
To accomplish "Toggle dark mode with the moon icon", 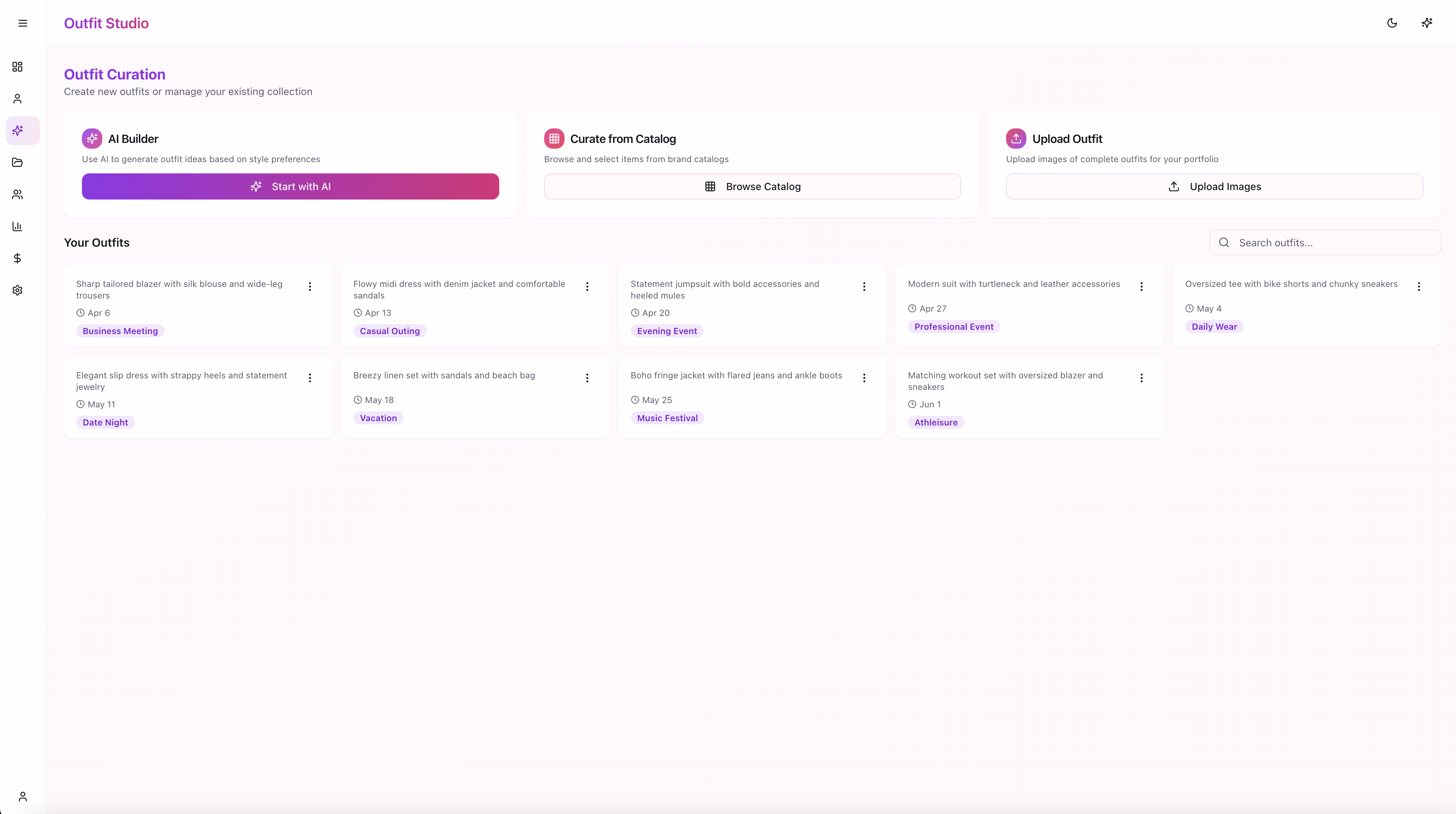I will (1392, 23).
